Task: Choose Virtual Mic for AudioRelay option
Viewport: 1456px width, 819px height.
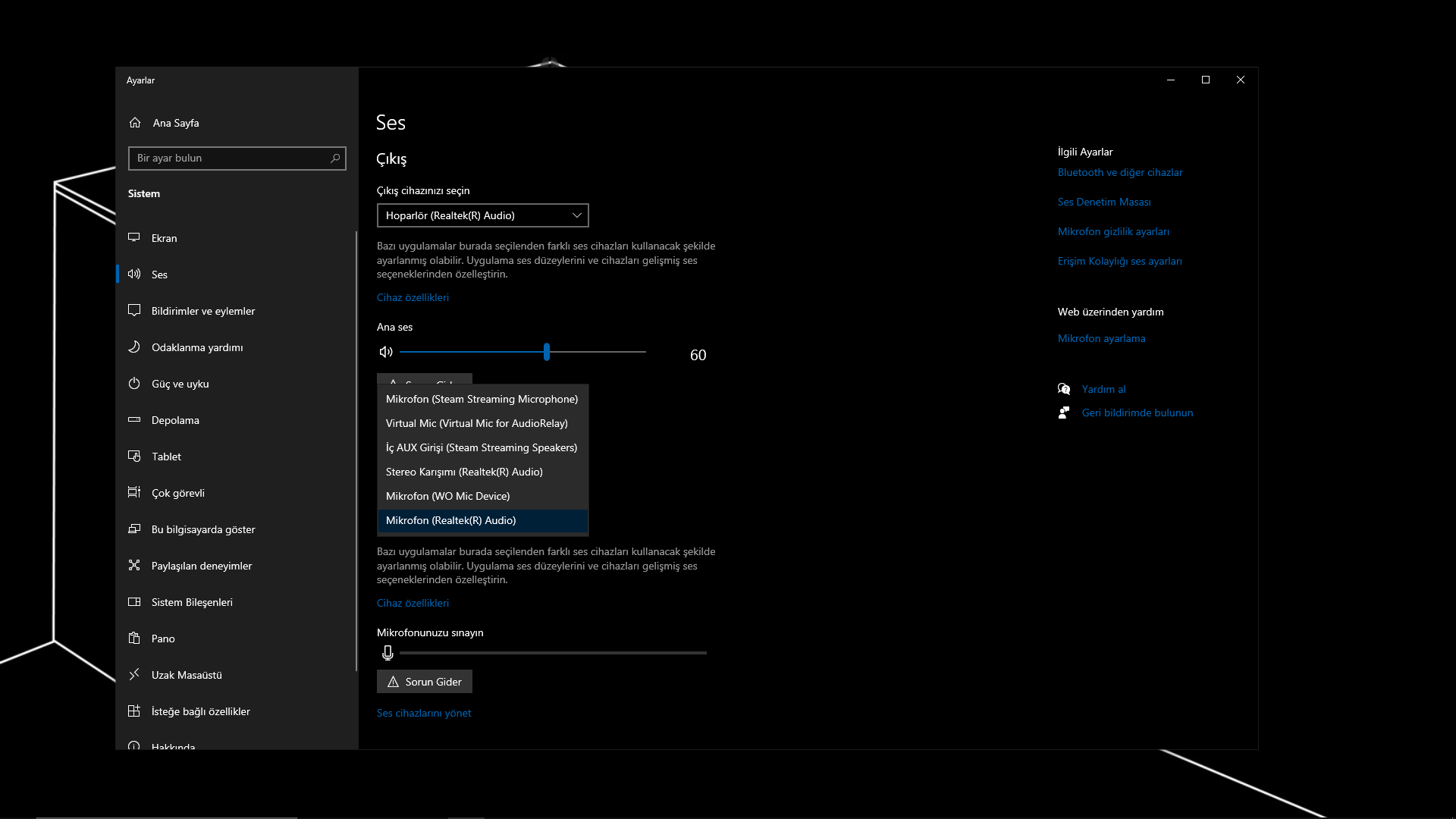Action: (476, 423)
